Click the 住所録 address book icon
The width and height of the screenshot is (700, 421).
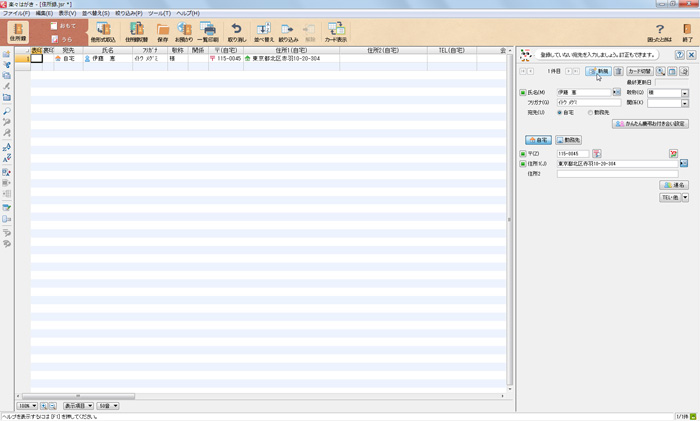pyautogui.click(x=17, y=32)
